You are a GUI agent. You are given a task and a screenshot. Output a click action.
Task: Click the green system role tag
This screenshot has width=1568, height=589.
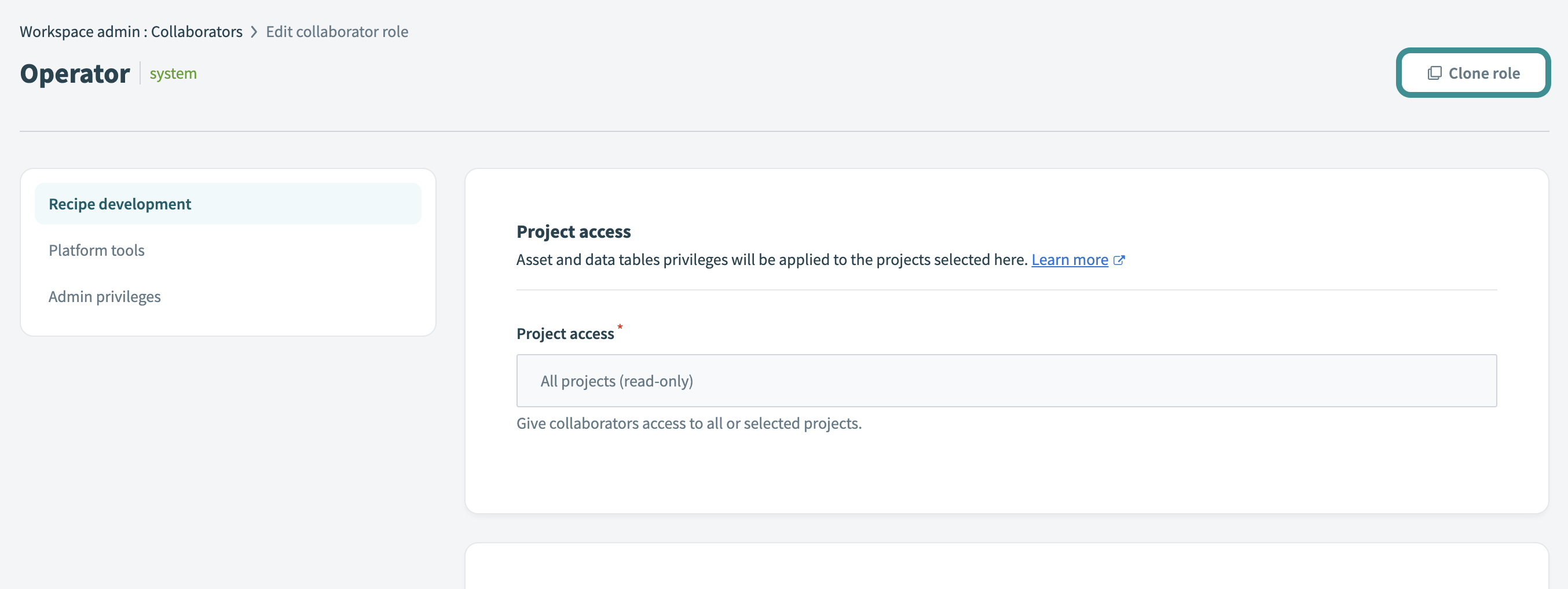pyautogui.click(x=173, y=73)
